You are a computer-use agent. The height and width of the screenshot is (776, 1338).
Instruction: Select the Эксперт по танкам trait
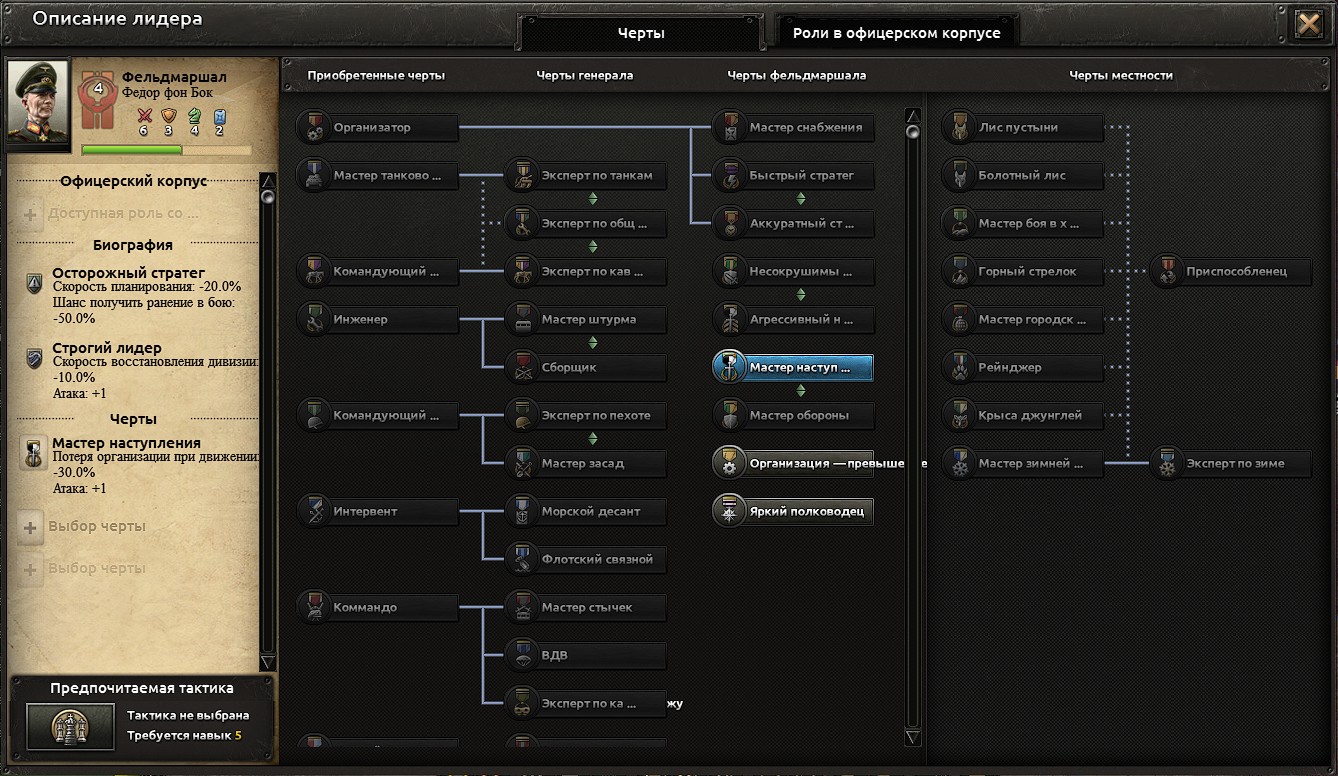tap(586, 175)
